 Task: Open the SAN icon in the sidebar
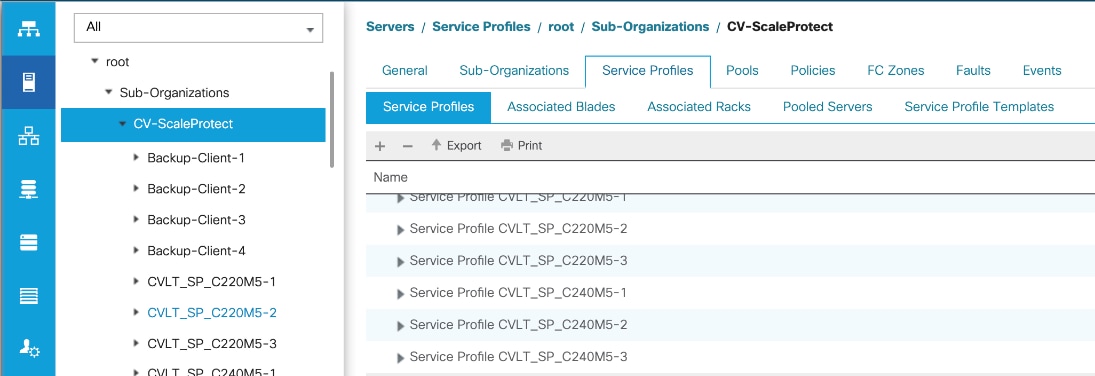click(28, 189)
